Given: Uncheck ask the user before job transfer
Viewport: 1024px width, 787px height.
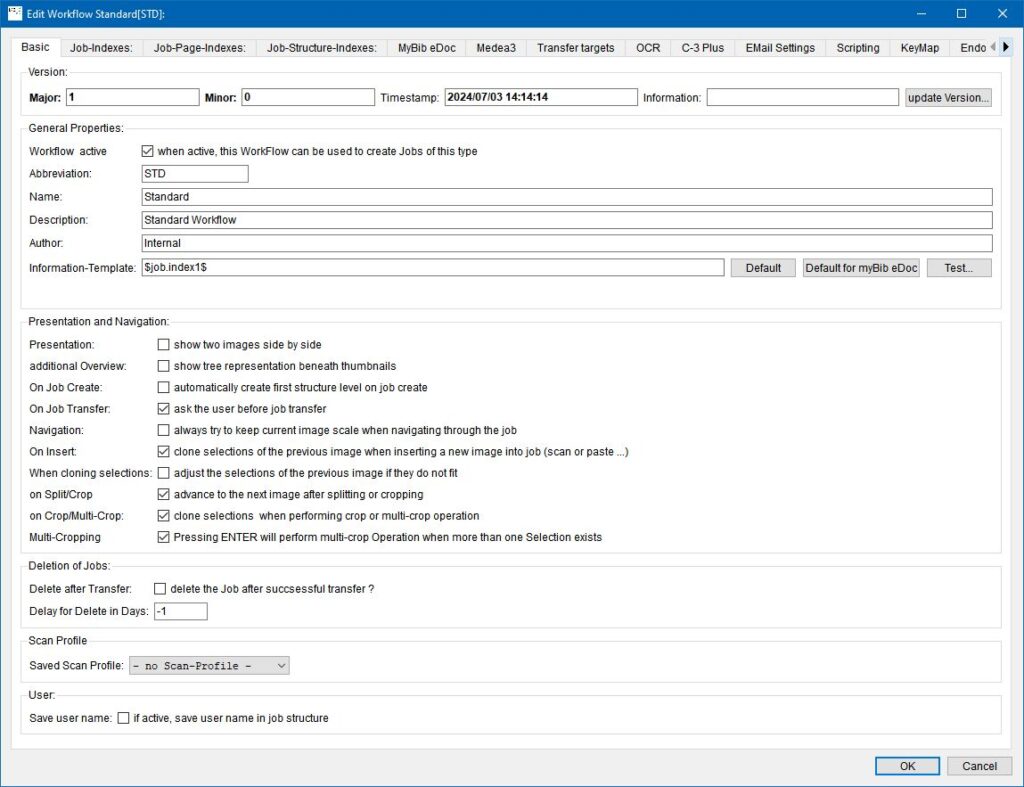Looking at the screenshot, I should tap(163, 409).
